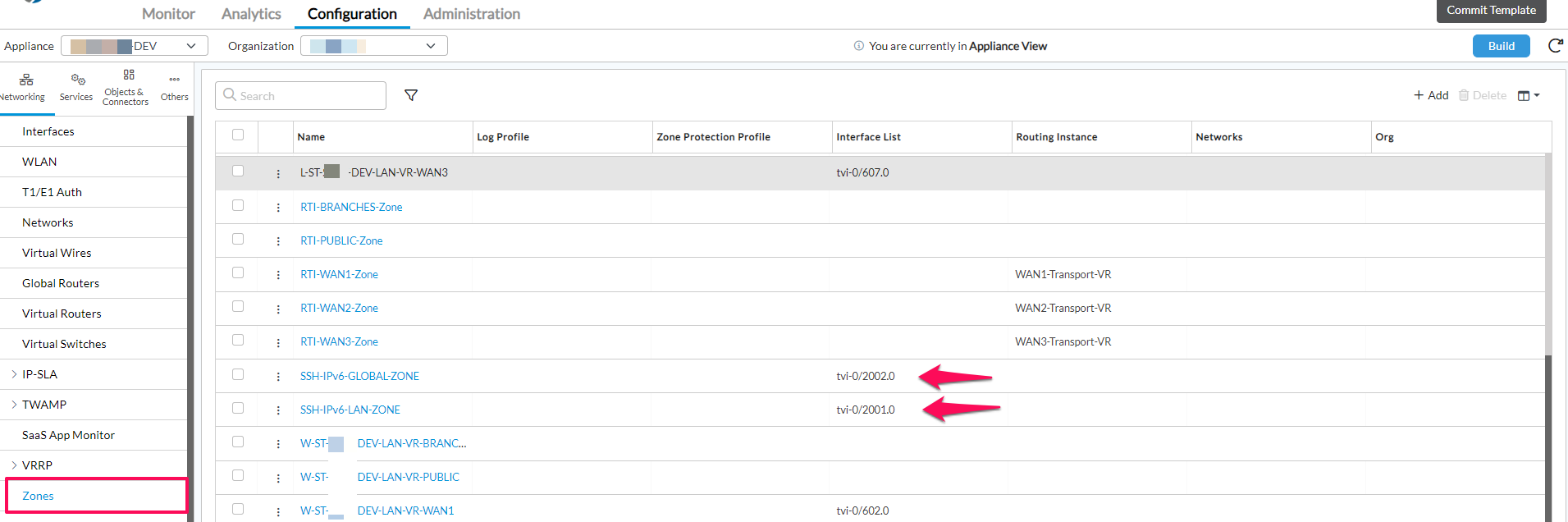This screenshot has width=1568, height=522.
Task: Open Objects & Connectors section icon
Action: click(129, 75)
